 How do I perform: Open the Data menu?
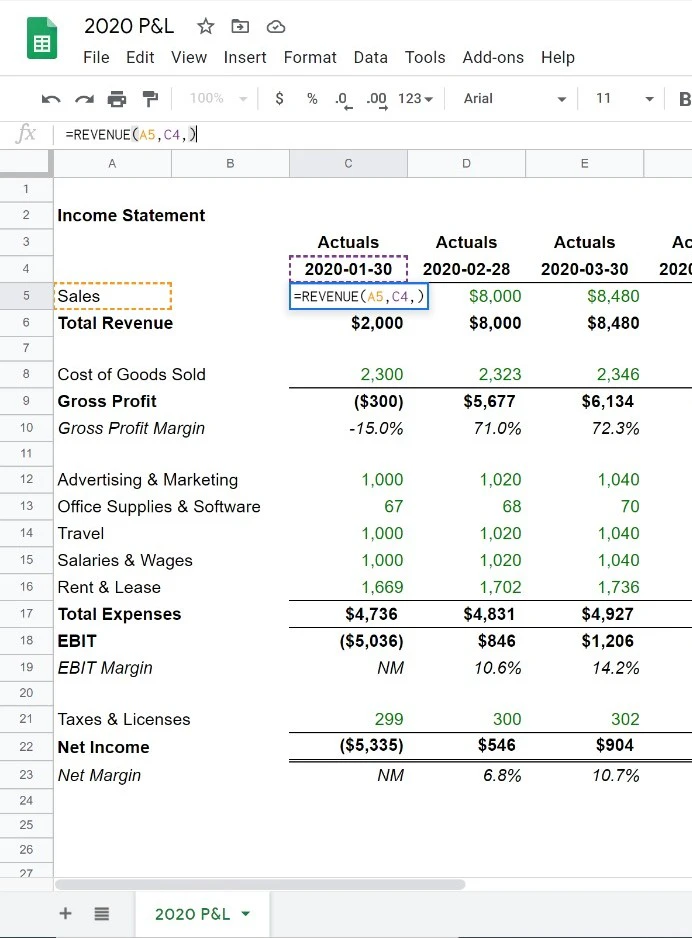pyautogui.click(x=370, y=57)
